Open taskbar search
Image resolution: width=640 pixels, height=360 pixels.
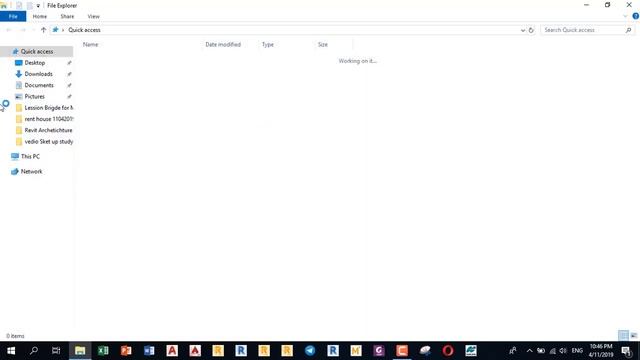[34, 351]
